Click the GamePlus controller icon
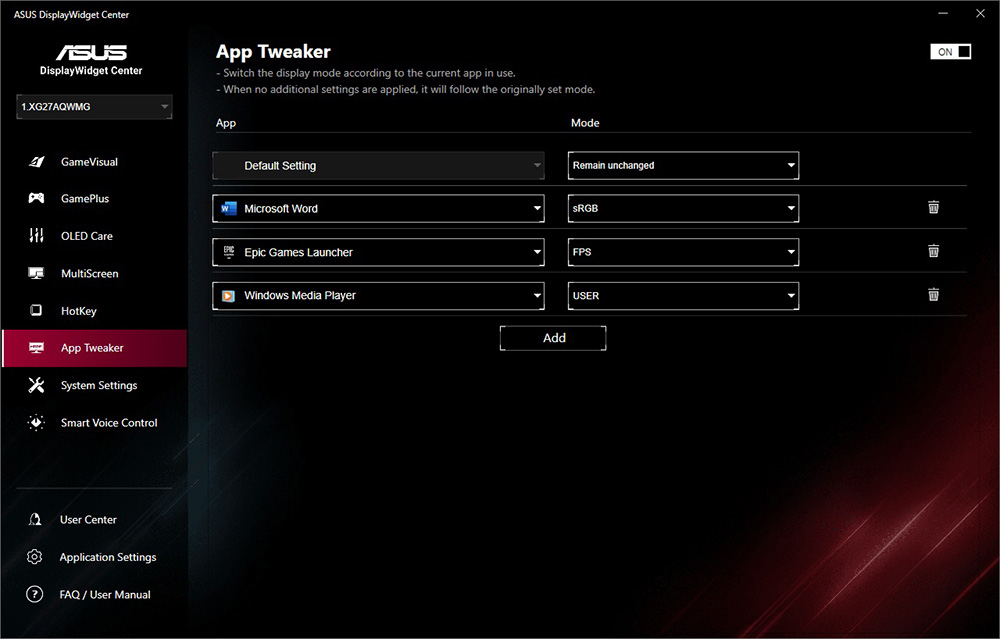This screenshot has width=1000, height=639. [x=36, y=199]
